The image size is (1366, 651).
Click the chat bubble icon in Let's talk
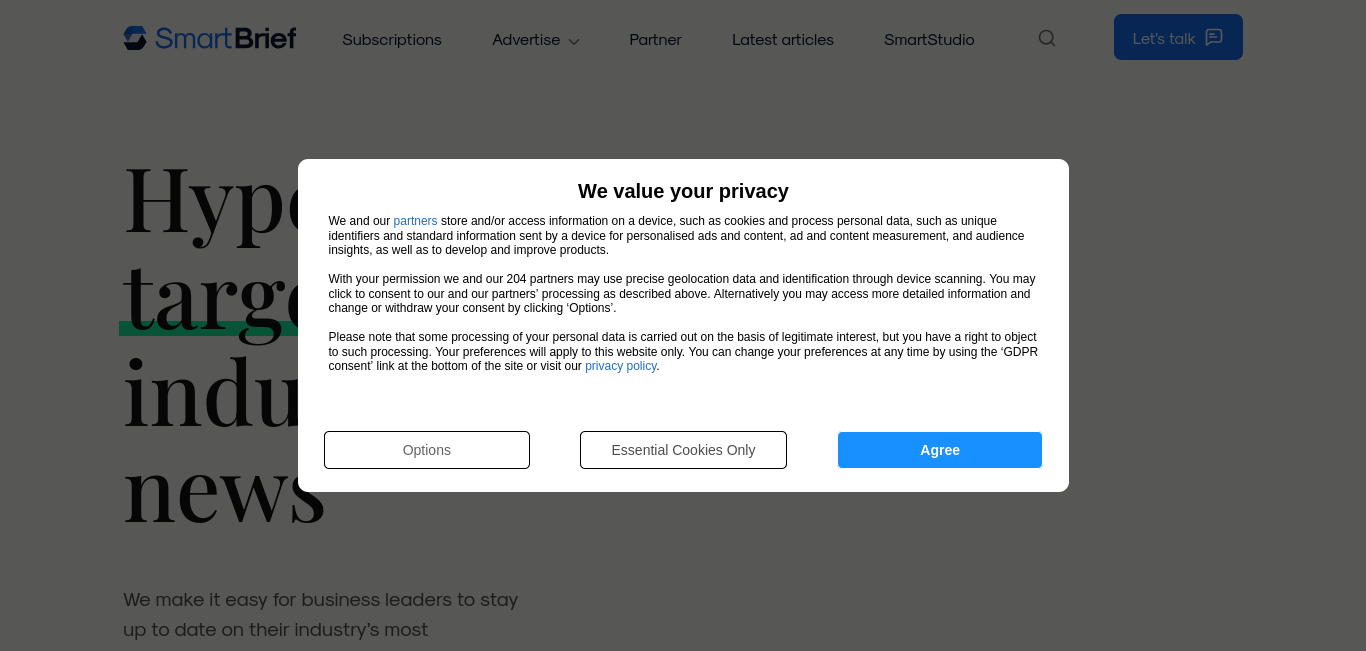tap(1214, 37)
